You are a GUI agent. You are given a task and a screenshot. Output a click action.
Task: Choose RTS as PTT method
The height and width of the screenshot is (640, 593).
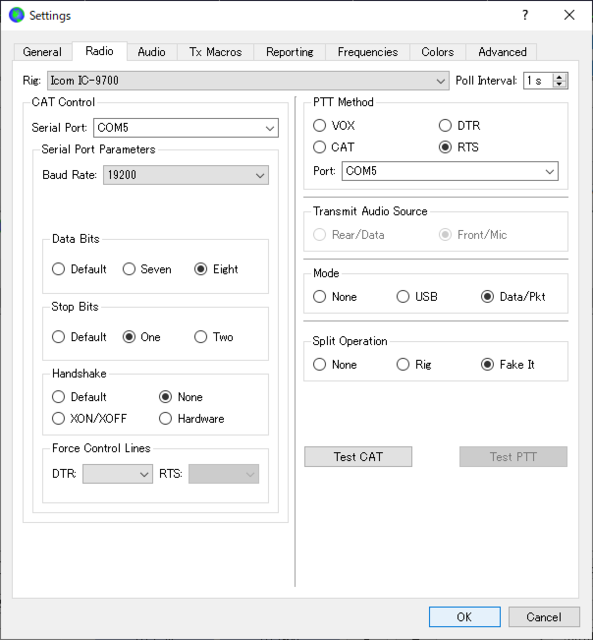click(x=459, y=147)
